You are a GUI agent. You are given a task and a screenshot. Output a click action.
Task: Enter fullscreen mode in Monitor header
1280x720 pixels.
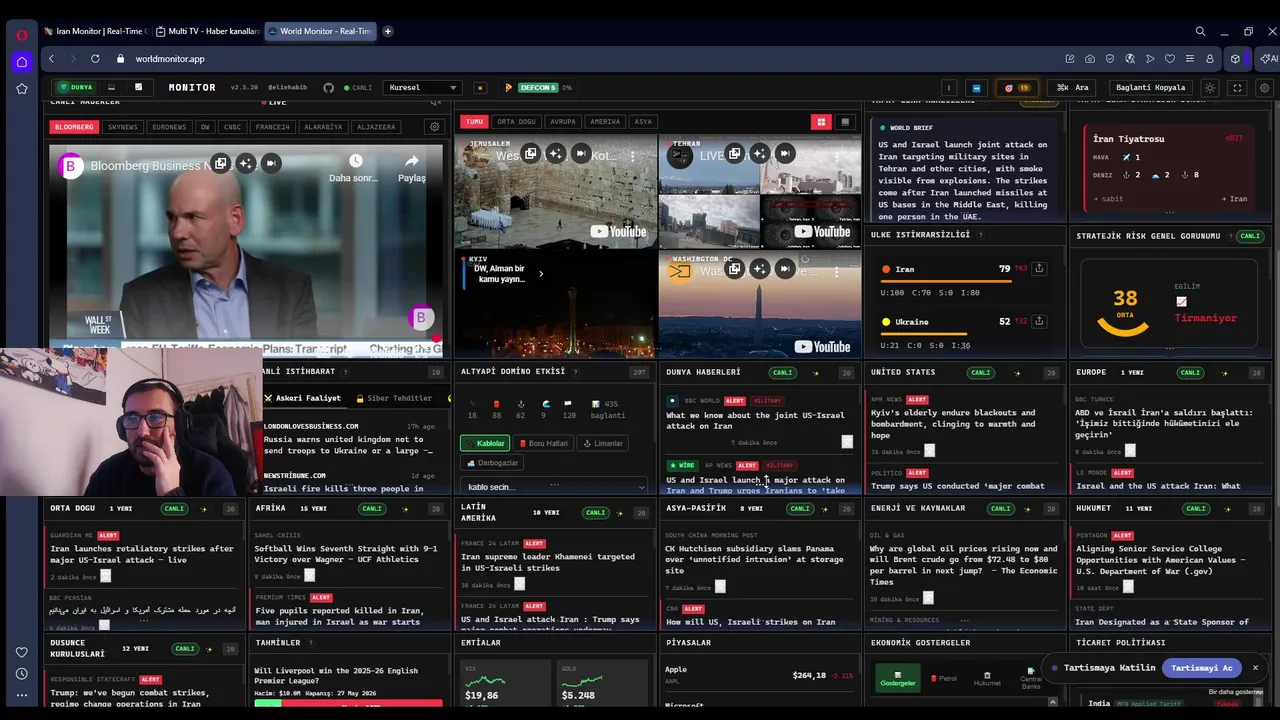coord(1237,88)
